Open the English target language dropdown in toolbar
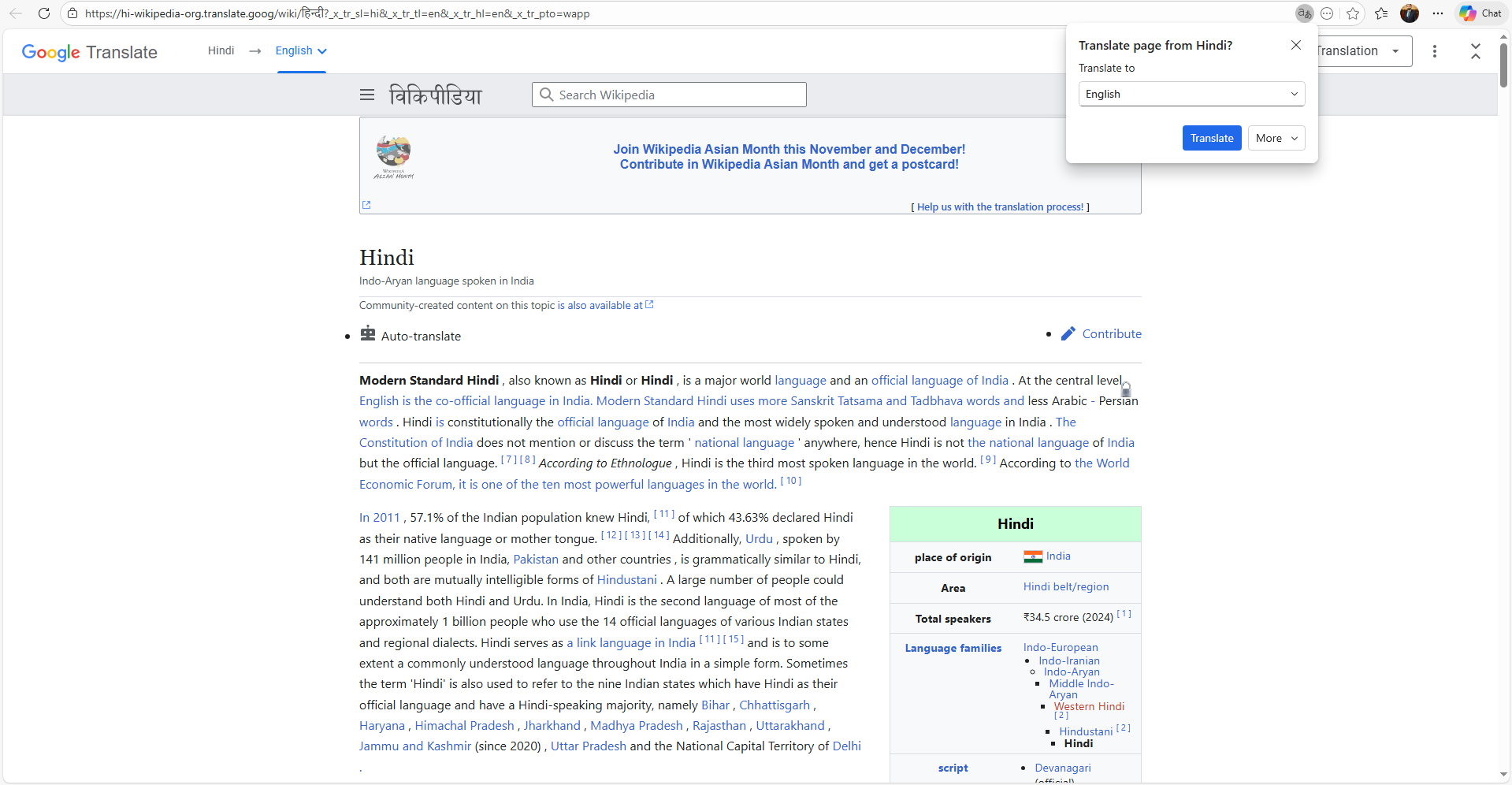The image size is (1512, 785). coord(300,50)
